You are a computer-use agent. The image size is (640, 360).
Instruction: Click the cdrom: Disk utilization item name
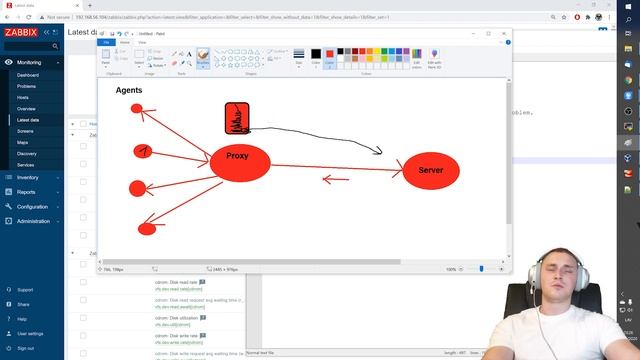[x=176, y=318]
